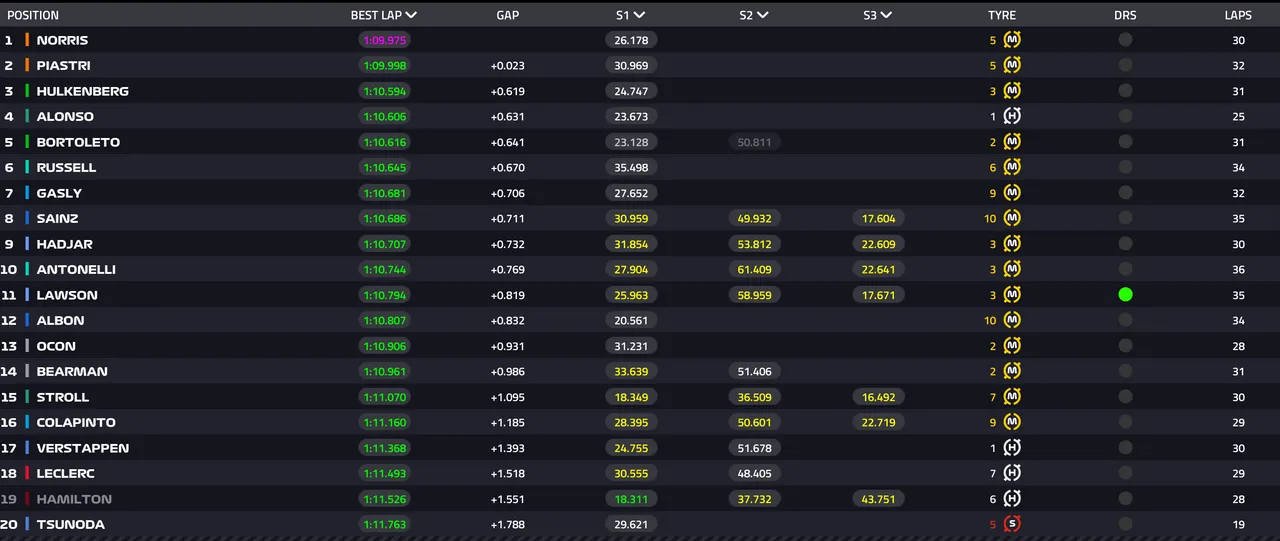Select driver name TSUNODA
Screen dimensions: 1280x541
coord(70,524)
